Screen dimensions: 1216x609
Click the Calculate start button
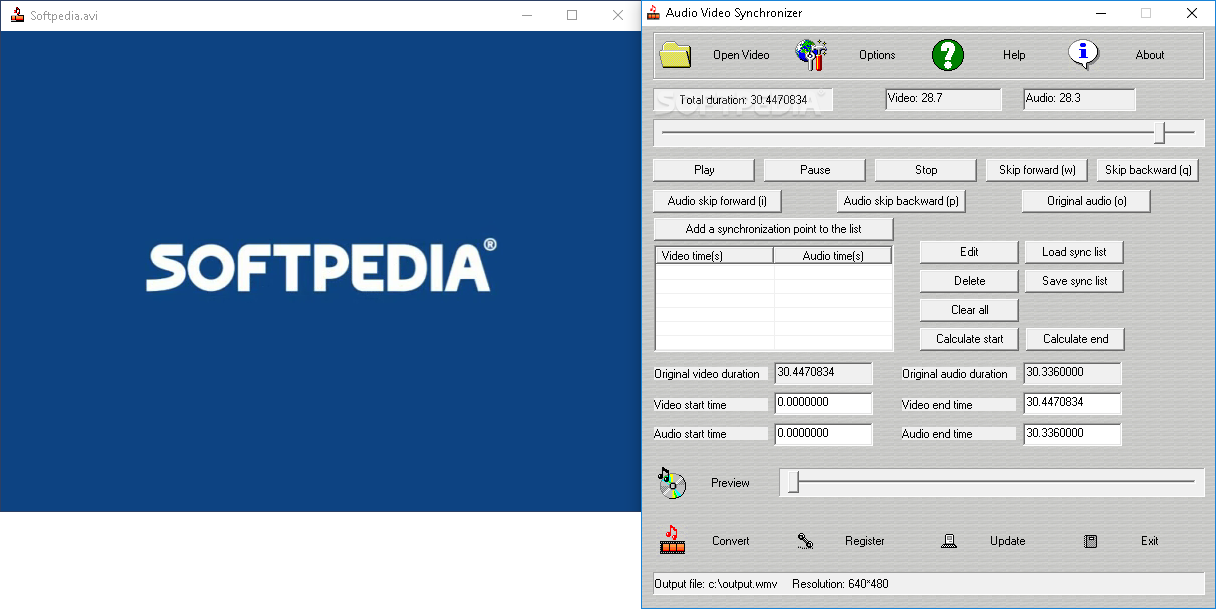[x=969, y=339]
